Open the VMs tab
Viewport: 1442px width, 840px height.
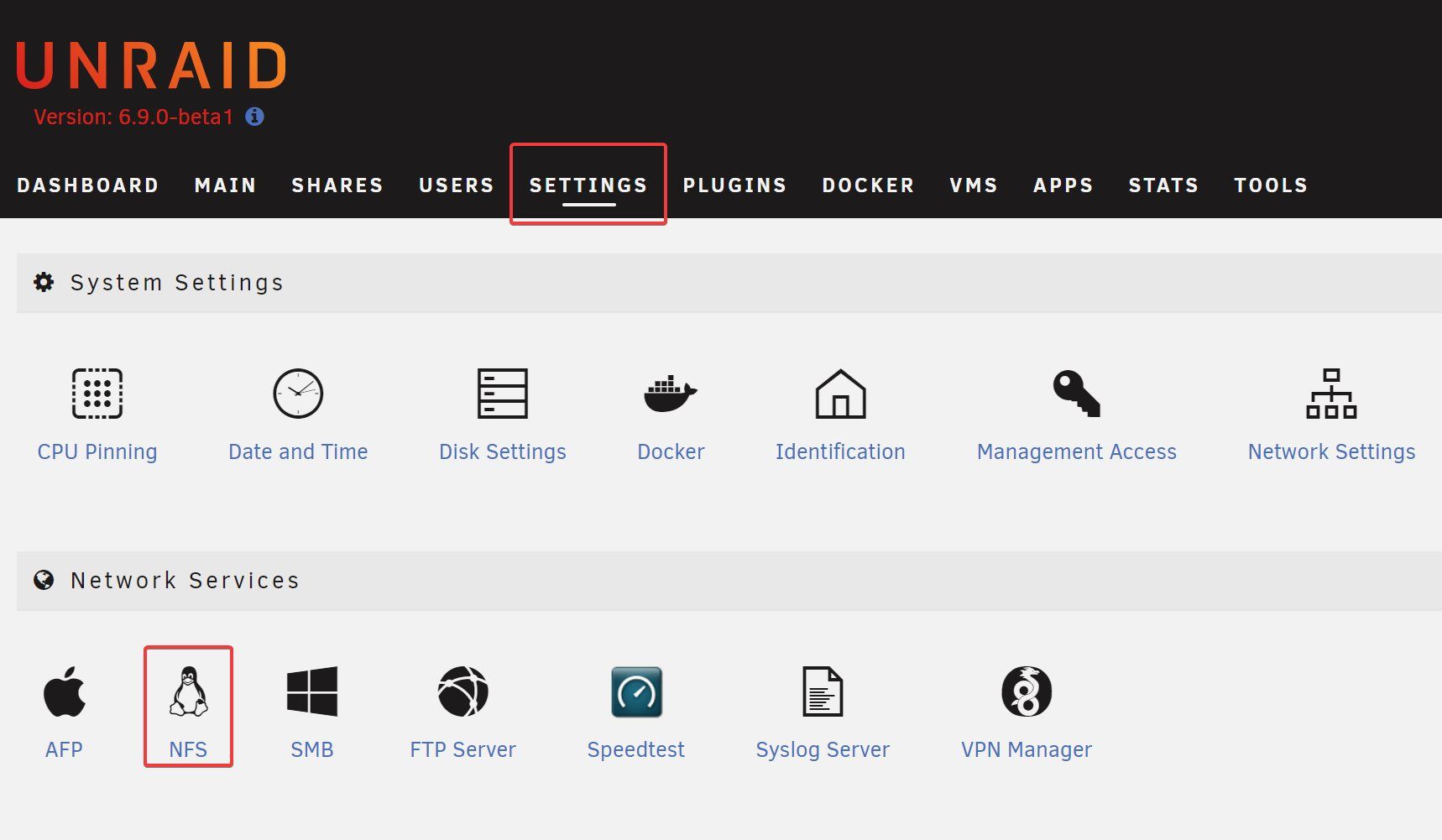point(974,185)
